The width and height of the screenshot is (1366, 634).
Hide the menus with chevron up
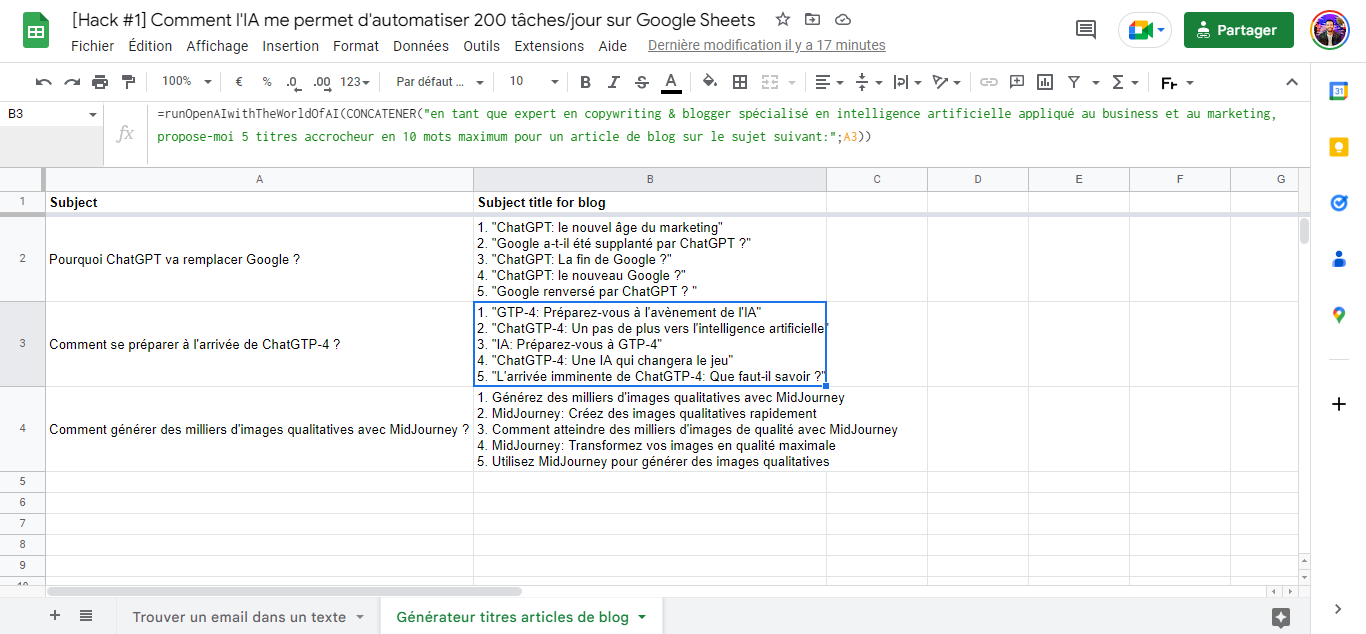(1291, 82)
